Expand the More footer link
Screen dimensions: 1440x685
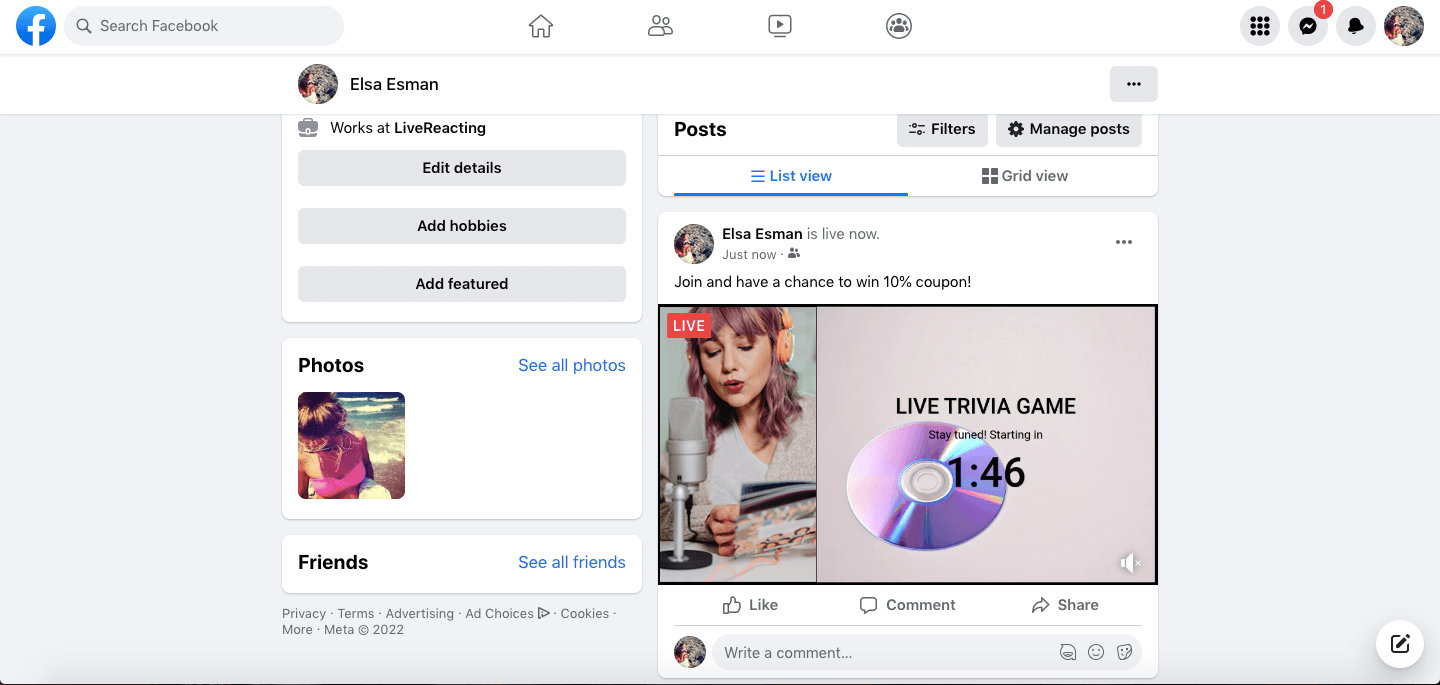click(x=297, y=630)
